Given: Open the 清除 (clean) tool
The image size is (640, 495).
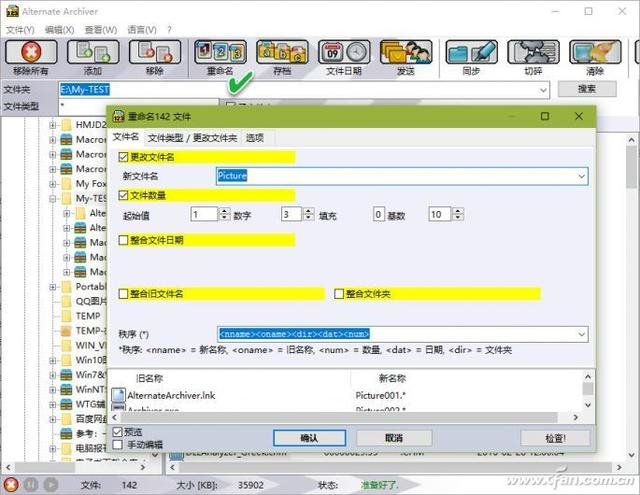Looking at the screenshot, I should [x=595, y=52].
